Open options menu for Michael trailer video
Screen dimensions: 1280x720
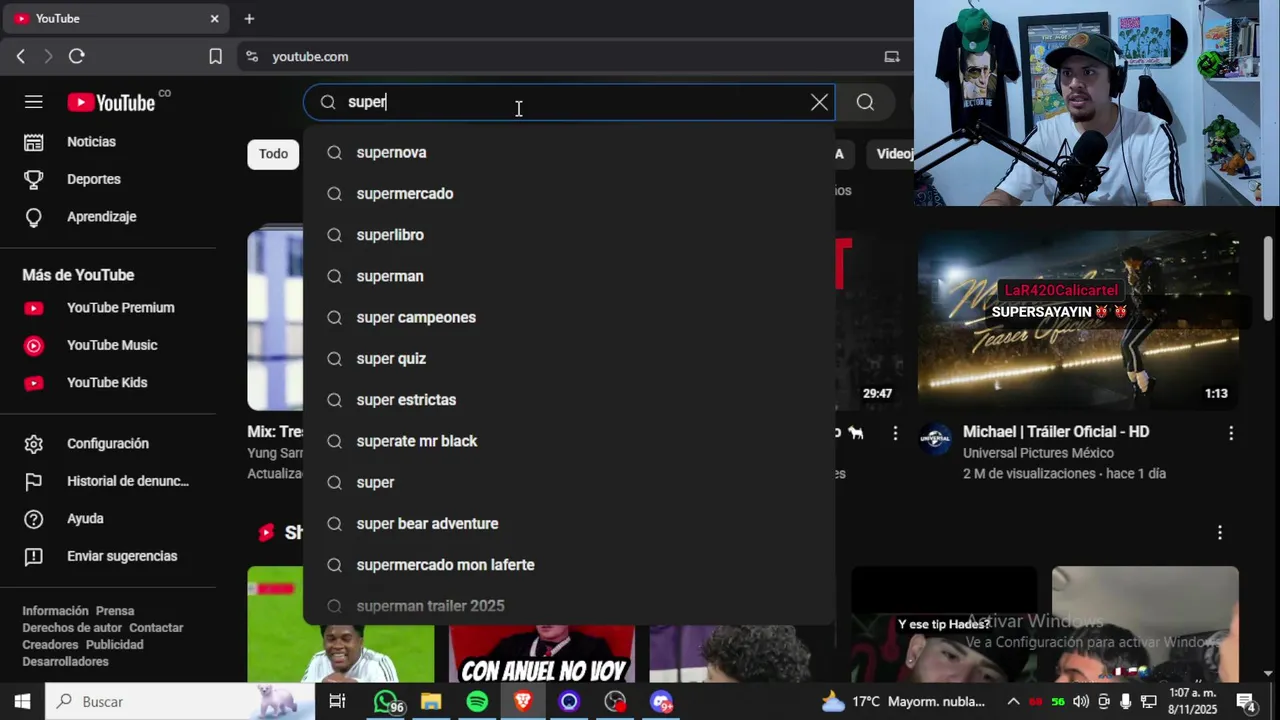click(x=1231, y=433)
